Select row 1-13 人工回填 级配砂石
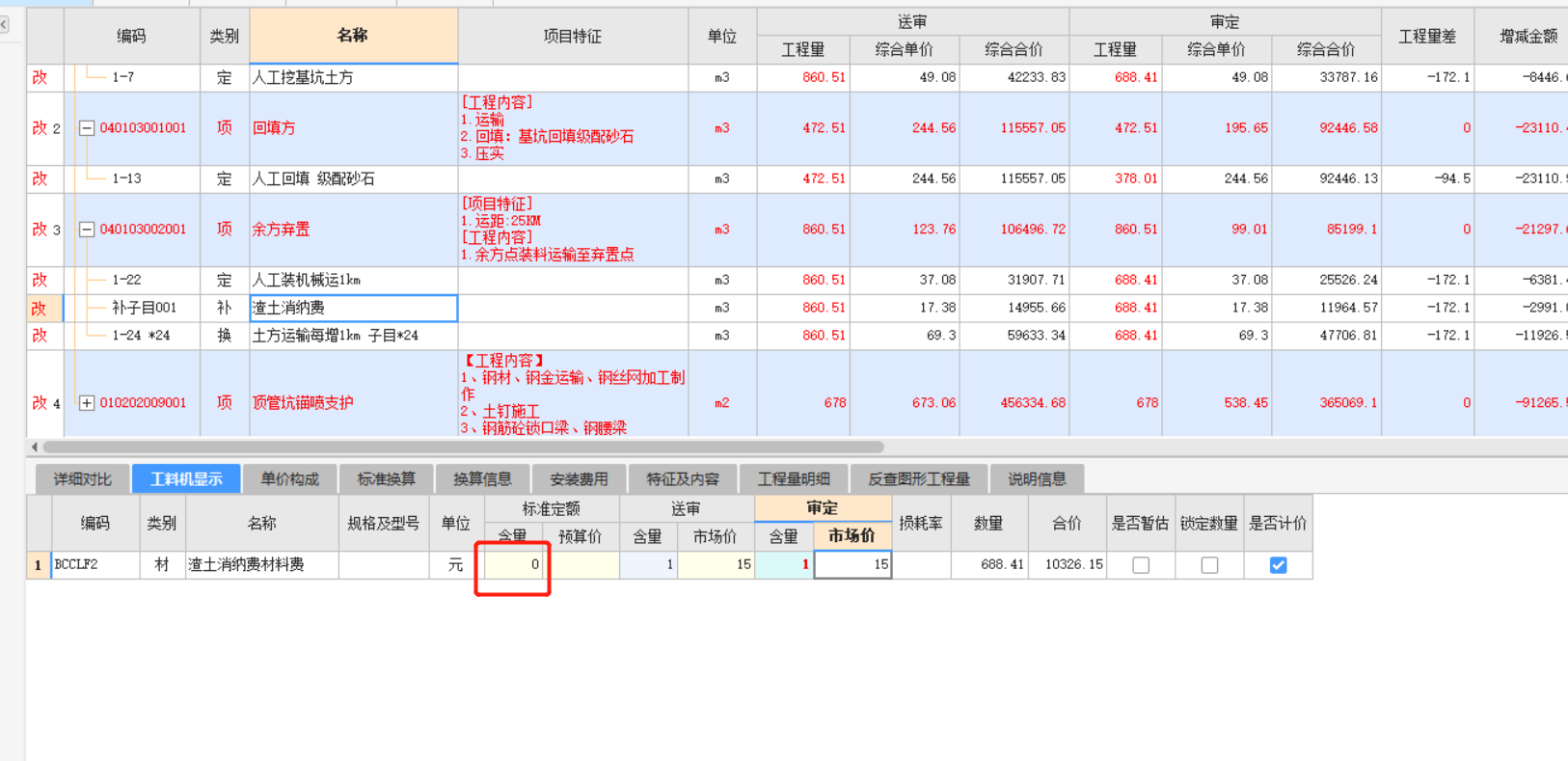 (x=797, y=178)
